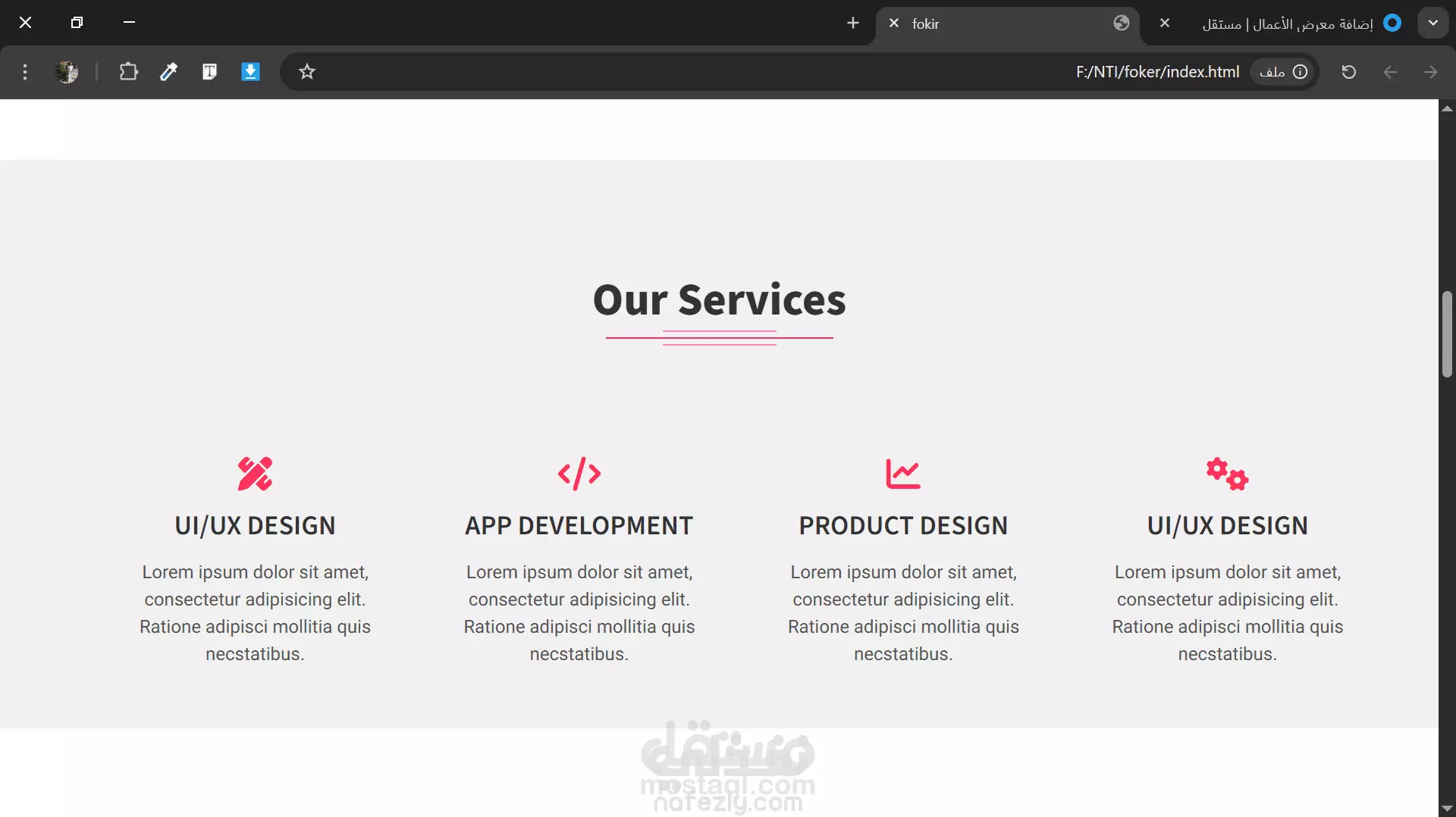Screen dimensions: 1456x817
Task: Click the ملف file indicator chip
Action: [1283, 72]
